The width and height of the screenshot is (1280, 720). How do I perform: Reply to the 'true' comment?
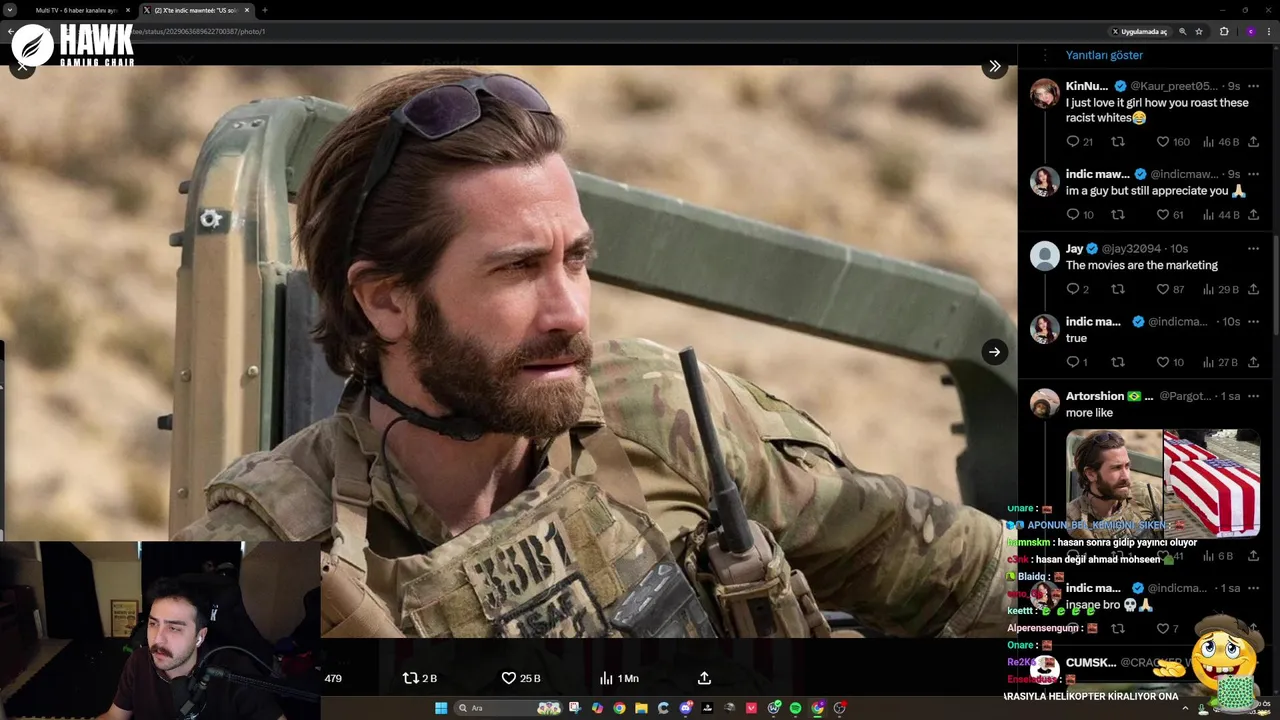(1076, 362)
